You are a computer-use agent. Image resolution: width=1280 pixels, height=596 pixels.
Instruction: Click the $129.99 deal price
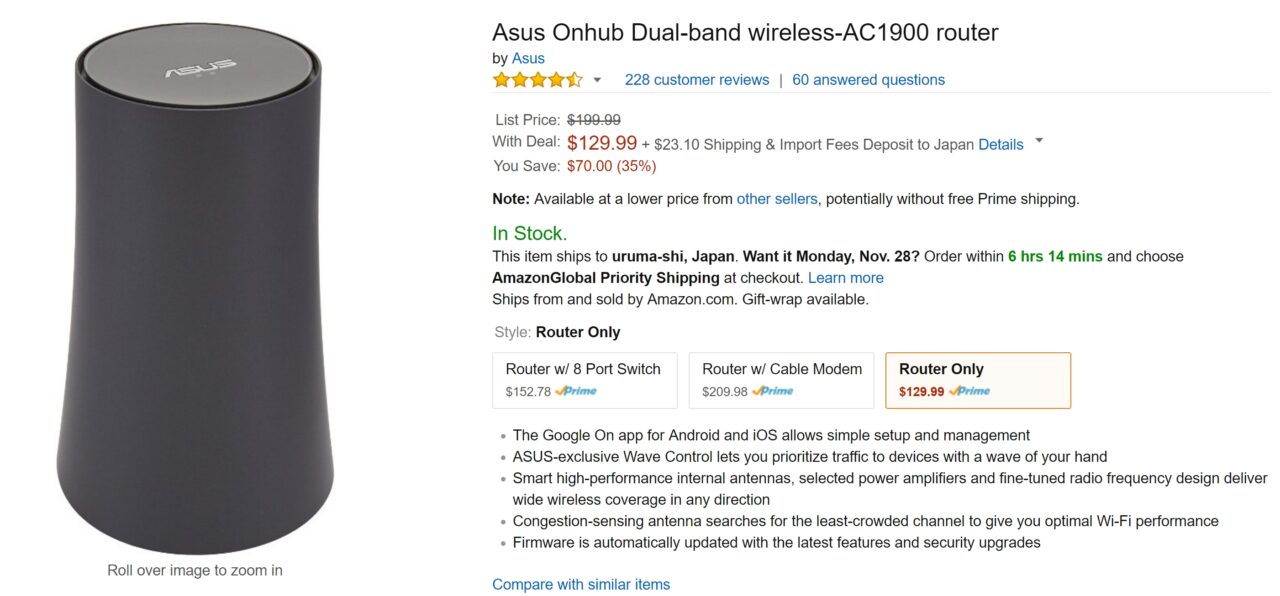(602, 143)
